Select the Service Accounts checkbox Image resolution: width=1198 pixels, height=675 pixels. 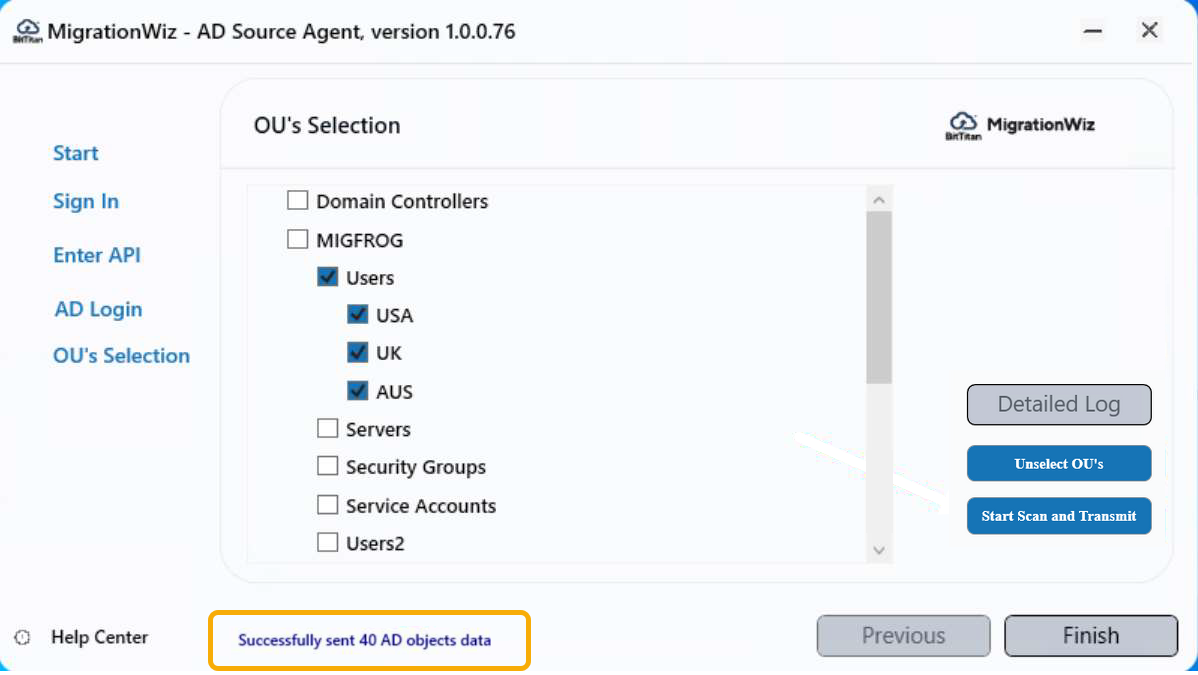327,504
